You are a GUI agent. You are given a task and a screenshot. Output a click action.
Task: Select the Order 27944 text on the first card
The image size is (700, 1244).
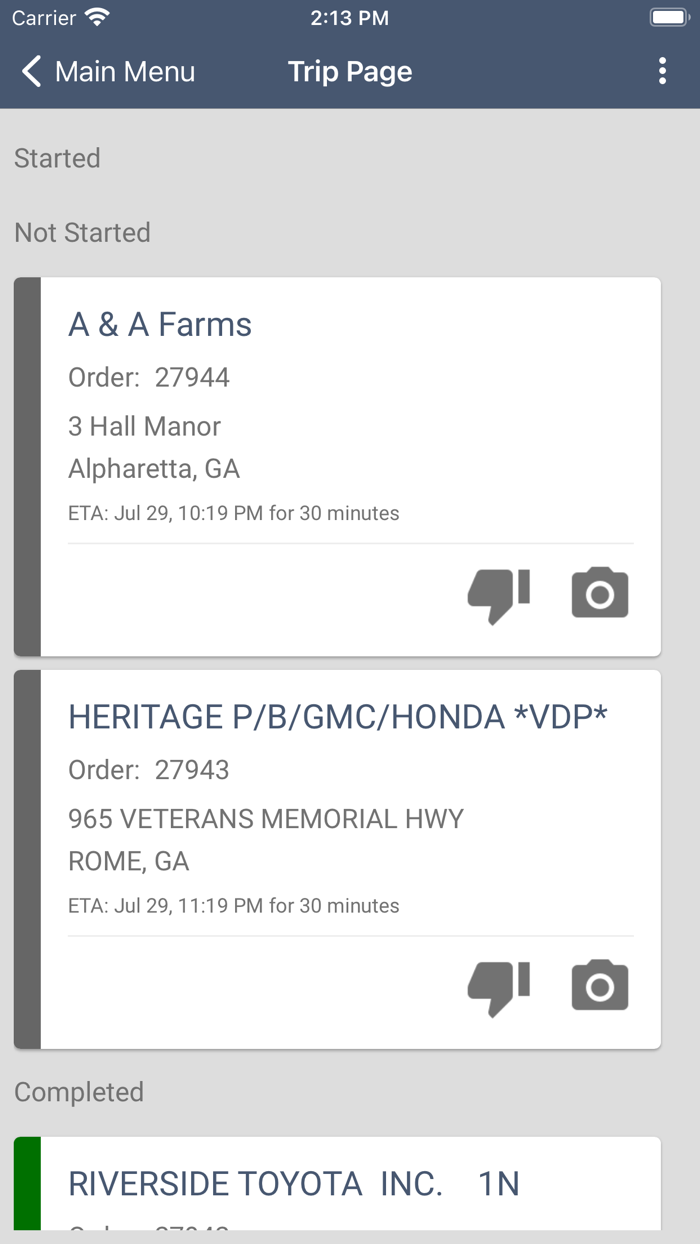148,377
